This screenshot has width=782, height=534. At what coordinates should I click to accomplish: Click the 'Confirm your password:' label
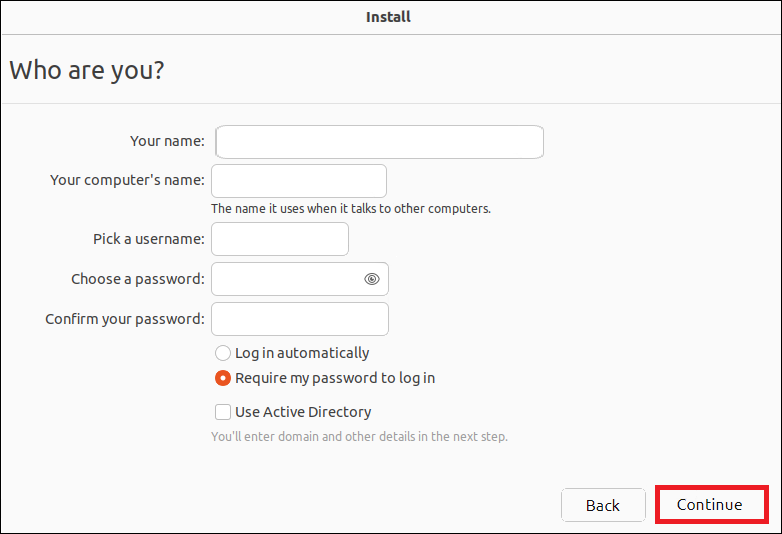pos(125,319)
